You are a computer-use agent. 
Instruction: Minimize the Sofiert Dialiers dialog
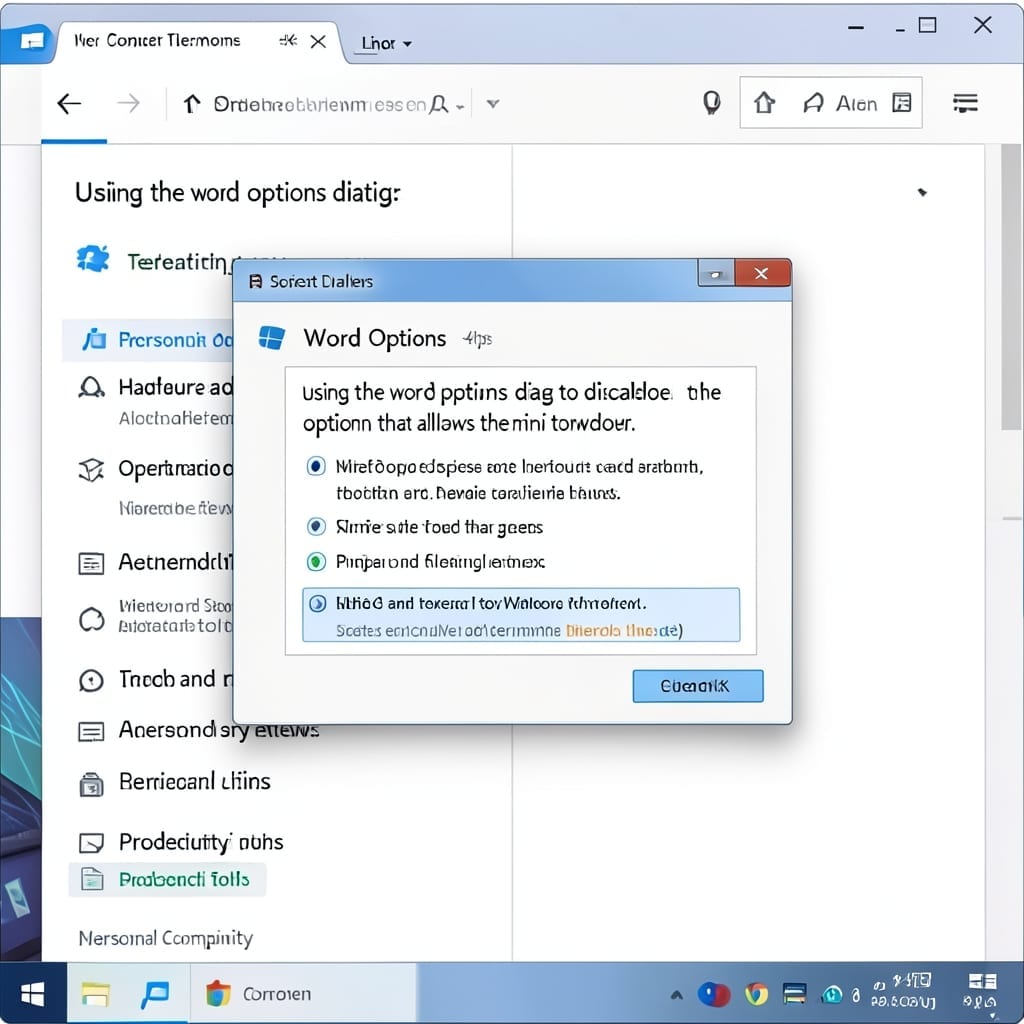(716, 274)
